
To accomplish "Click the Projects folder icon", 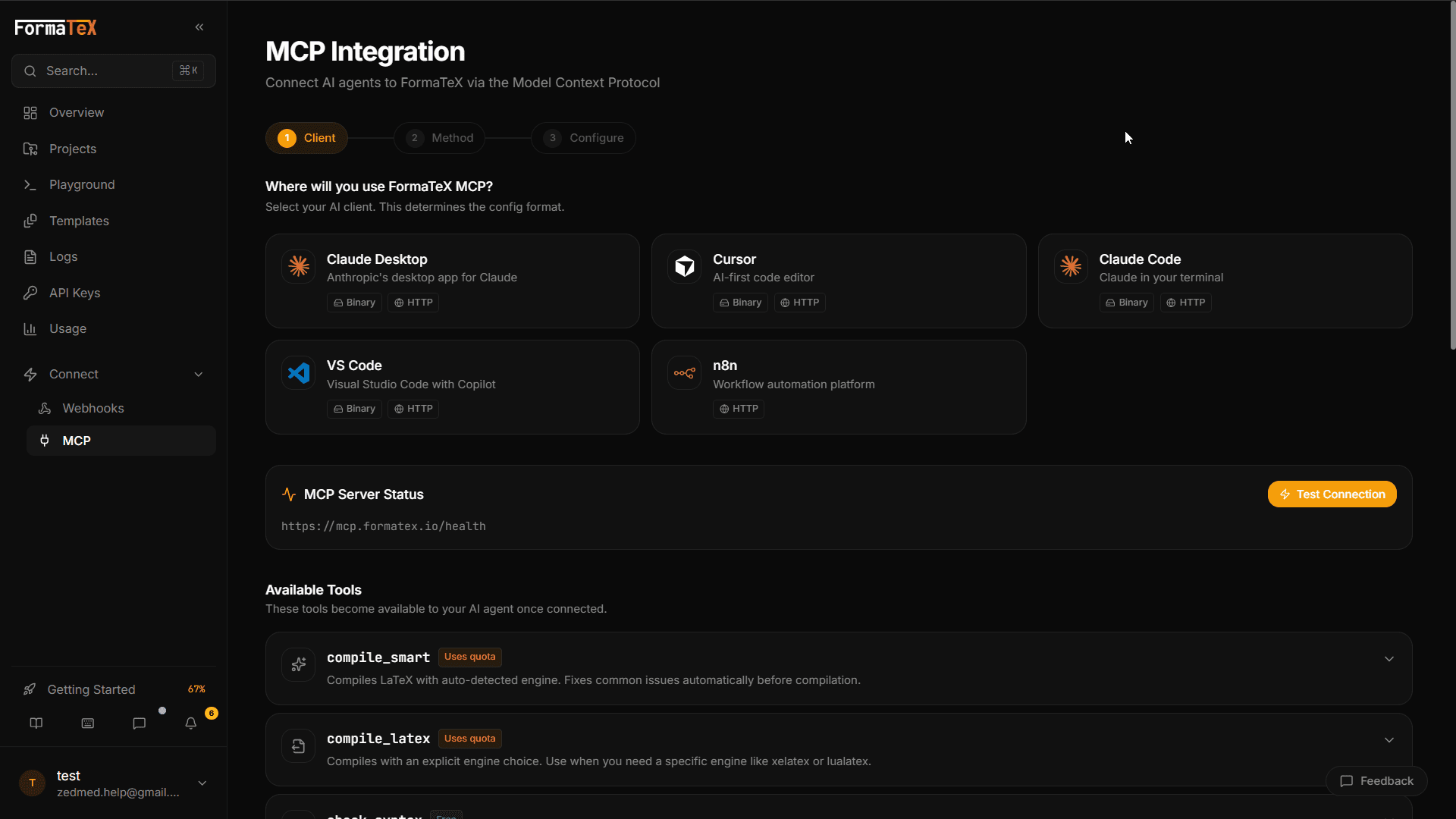I will (30, 149).
